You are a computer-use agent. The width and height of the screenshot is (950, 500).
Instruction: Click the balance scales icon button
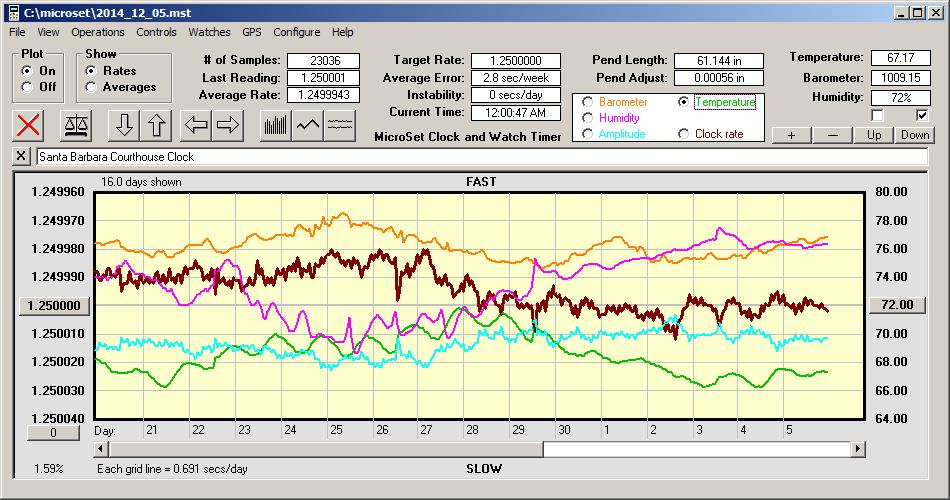pos(75,125)
